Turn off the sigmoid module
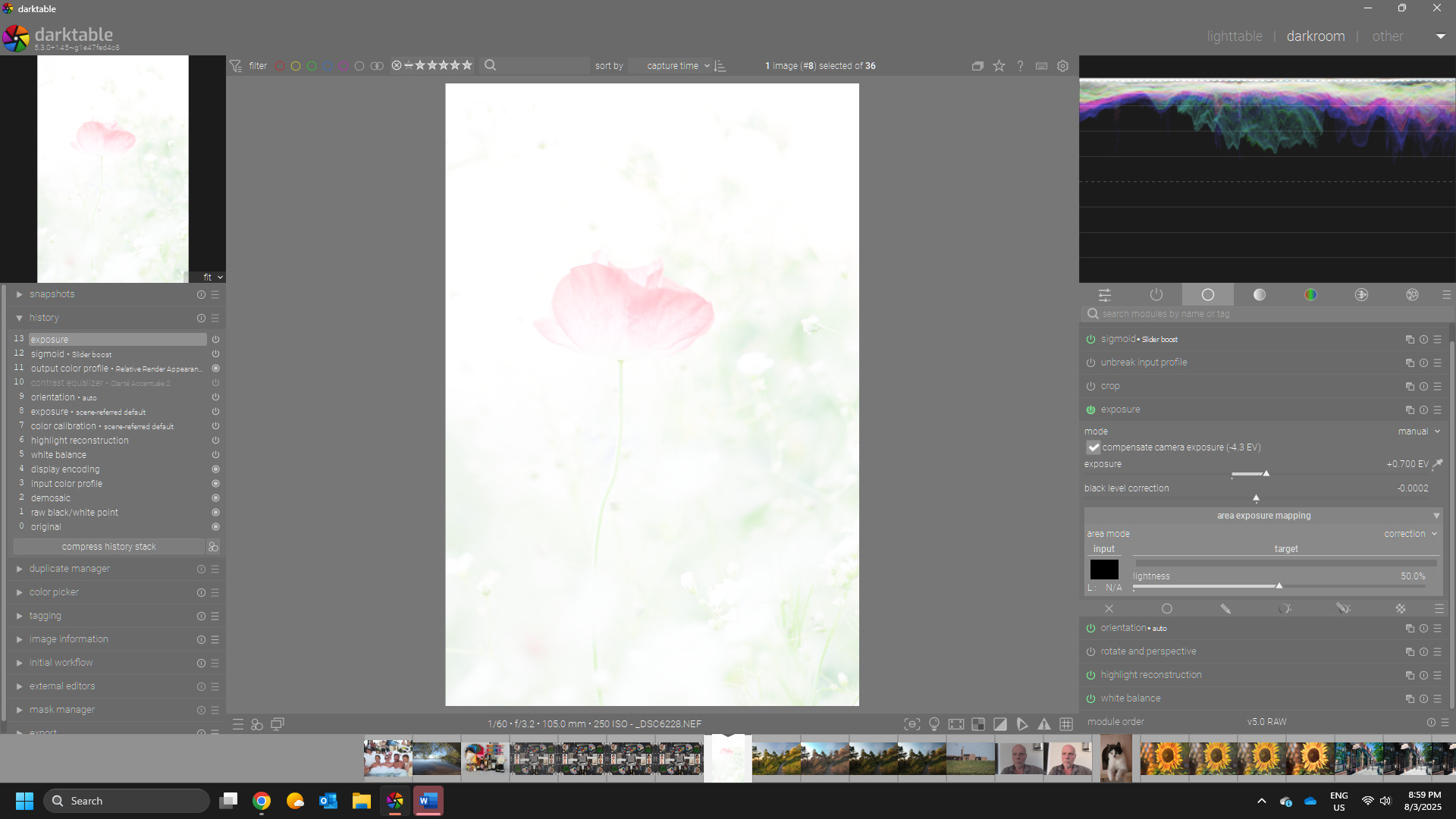 (x=1090, y=340)
